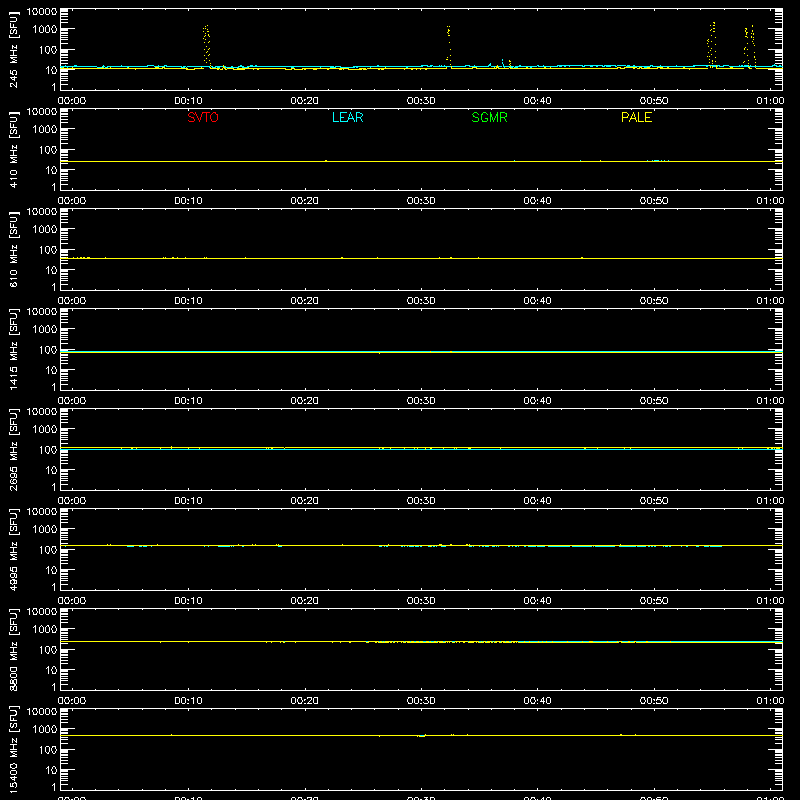This screenshot has width=800, height=800.
Task: Click the 00:30 tick label under the 1415 MHz plot
Action: [x=421, y=401]
